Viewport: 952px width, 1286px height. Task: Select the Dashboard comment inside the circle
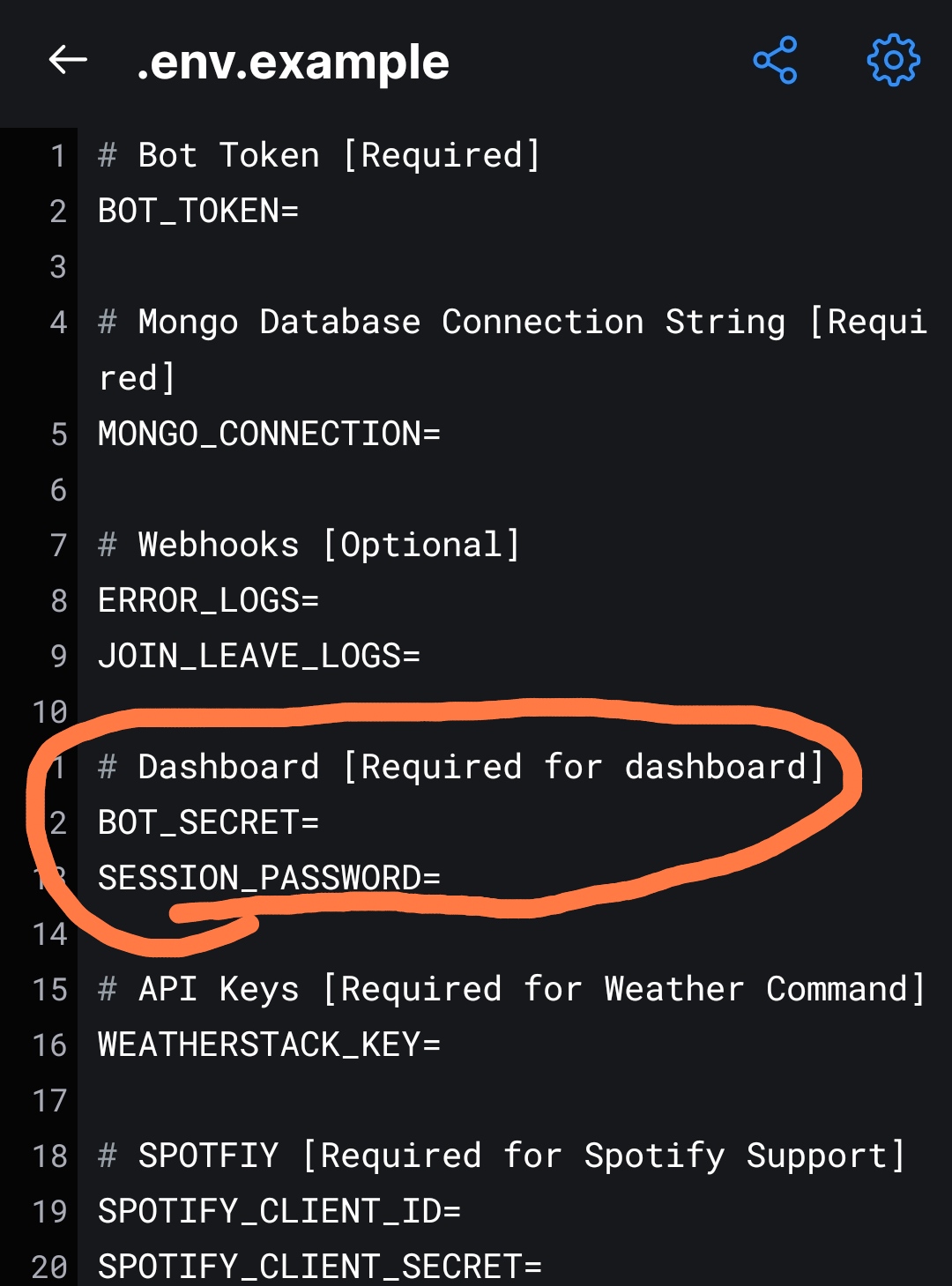pos(458,766)
